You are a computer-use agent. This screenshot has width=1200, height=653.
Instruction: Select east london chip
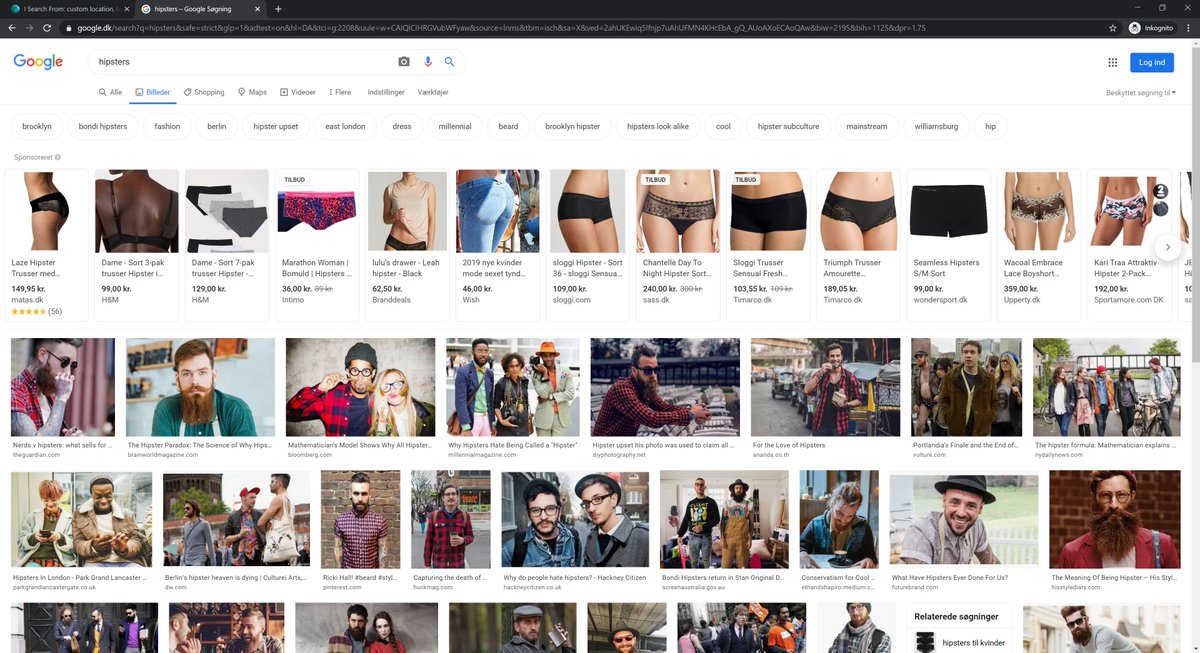[346, 127]
